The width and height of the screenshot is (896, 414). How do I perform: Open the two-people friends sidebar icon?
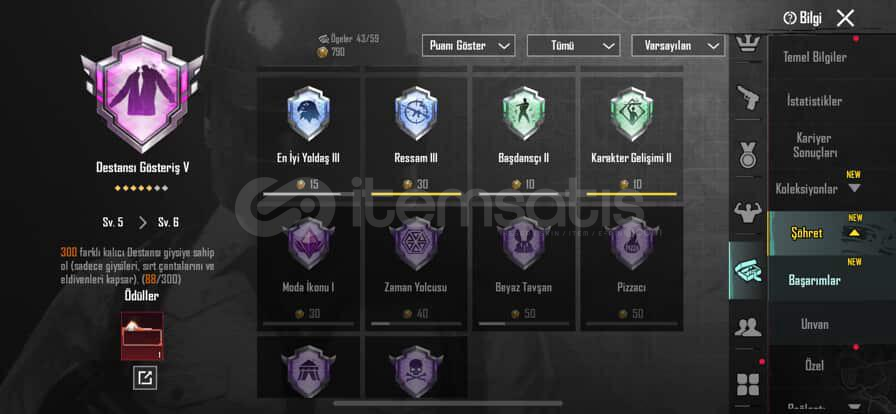coord(748,327)
